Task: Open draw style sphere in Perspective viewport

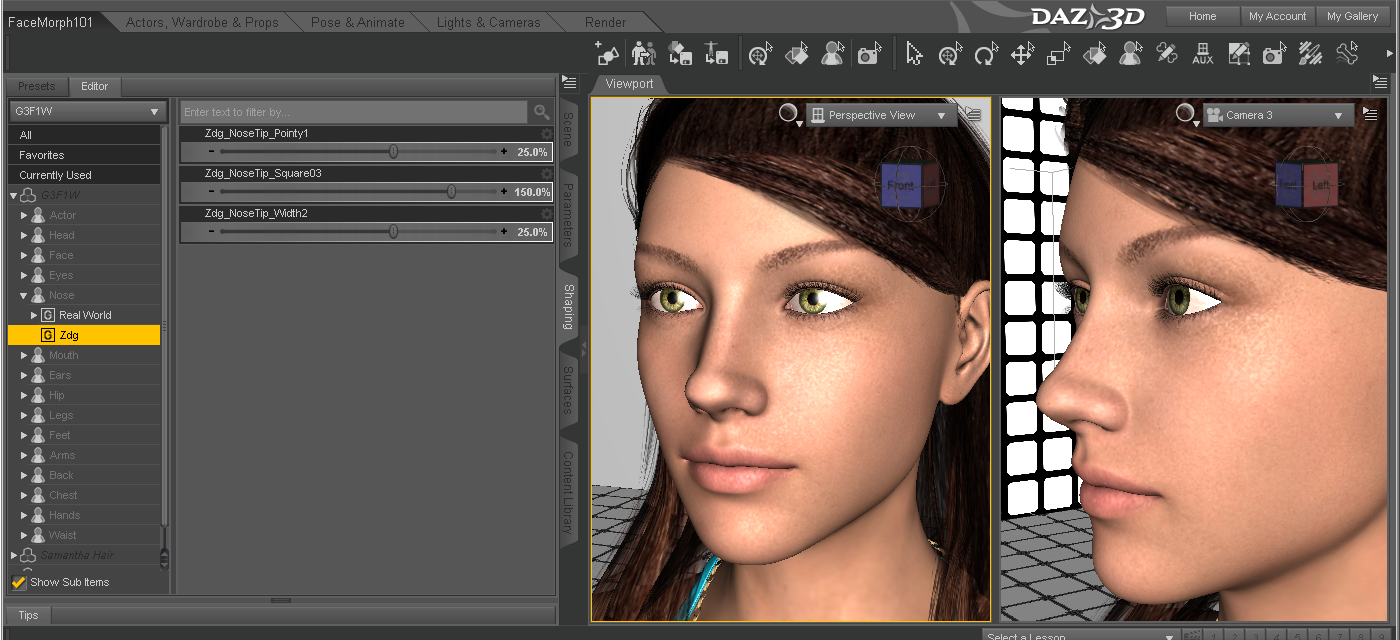Action: (x=789, y=114)
